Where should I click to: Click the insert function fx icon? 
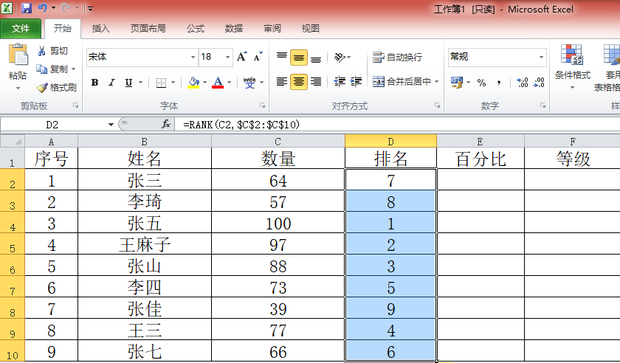[x=166, y=124]
